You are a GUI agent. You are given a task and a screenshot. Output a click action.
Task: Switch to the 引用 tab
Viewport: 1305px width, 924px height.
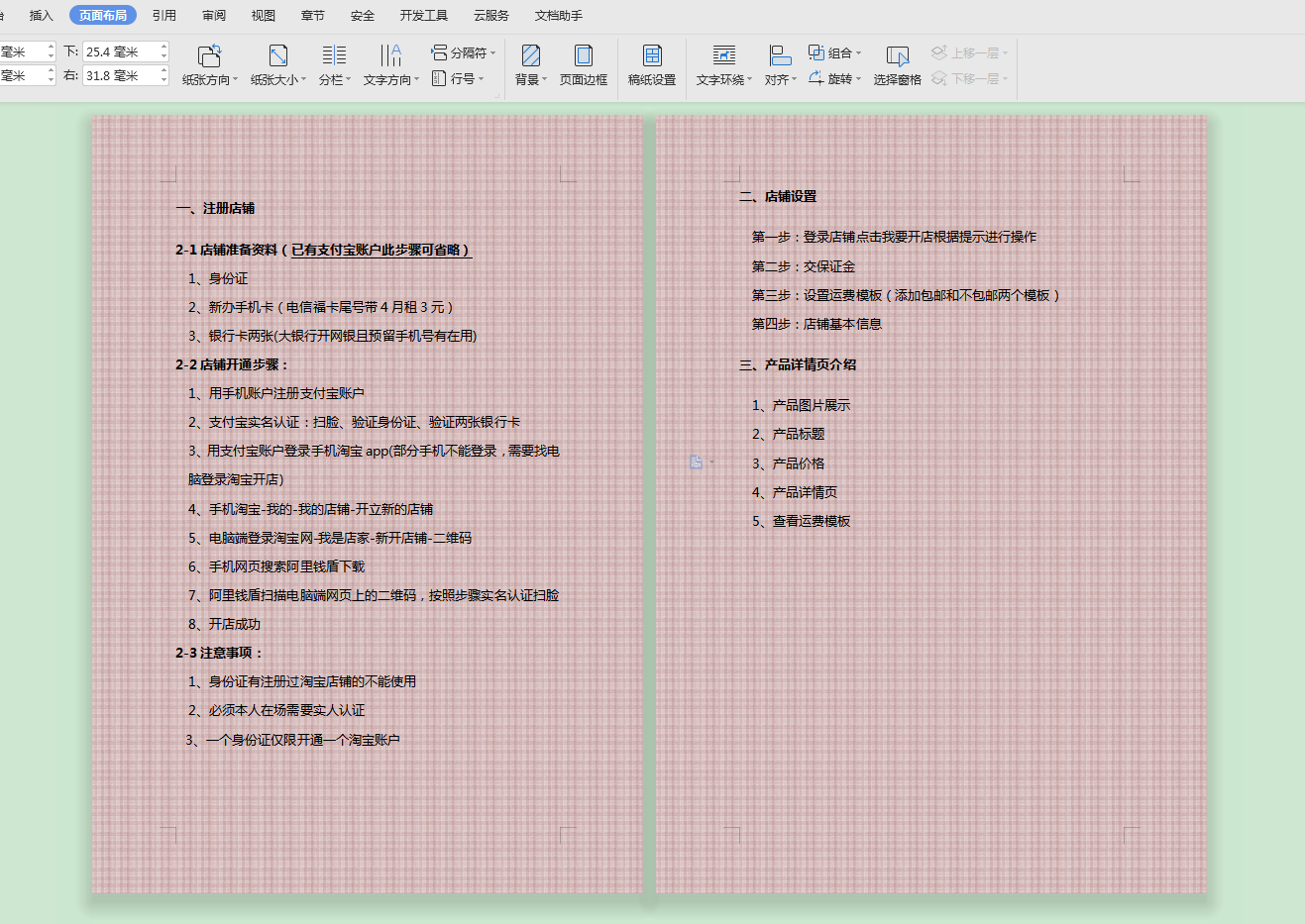point(164,15)
